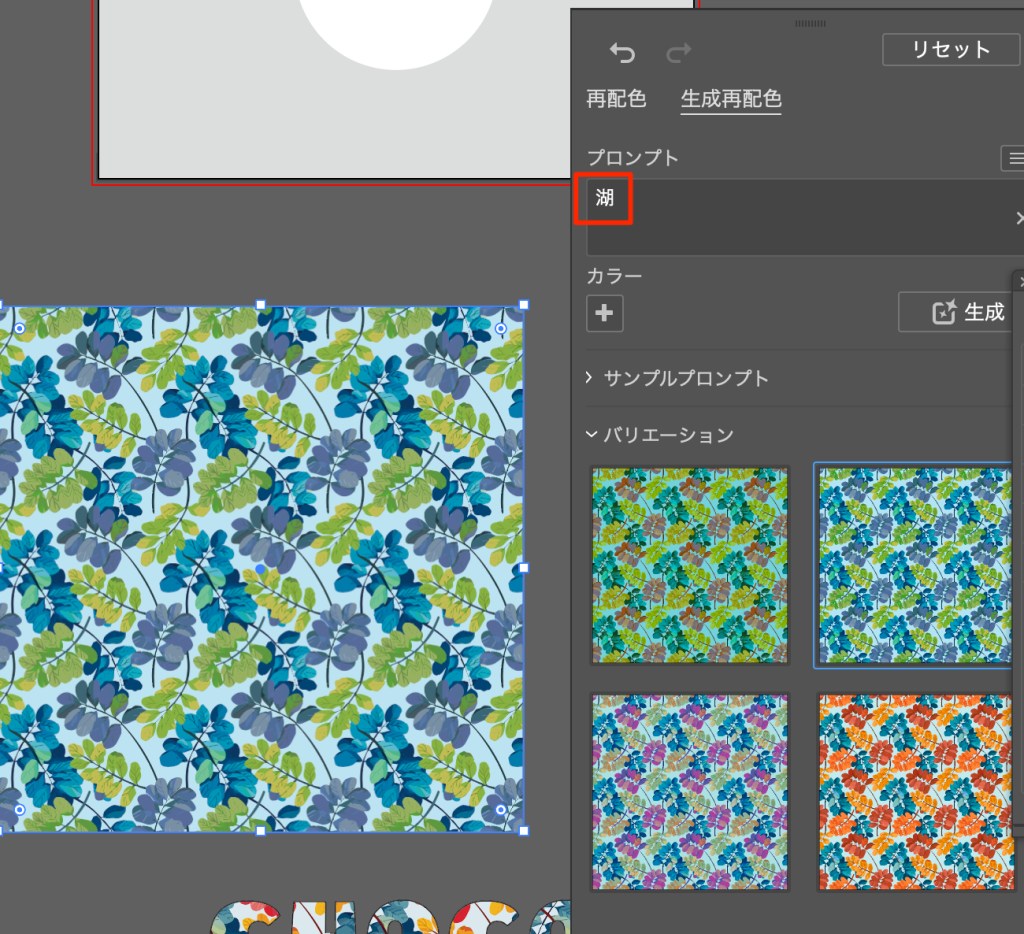
Task: Choose the green and teal variation thumbnail
Action: [x=690, y=565]
